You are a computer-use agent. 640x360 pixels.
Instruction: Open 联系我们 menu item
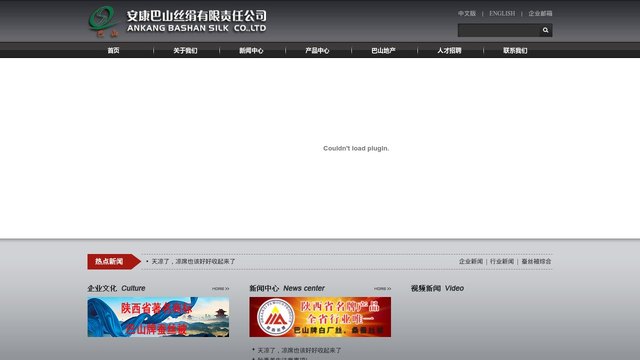(x=515, y=51)
